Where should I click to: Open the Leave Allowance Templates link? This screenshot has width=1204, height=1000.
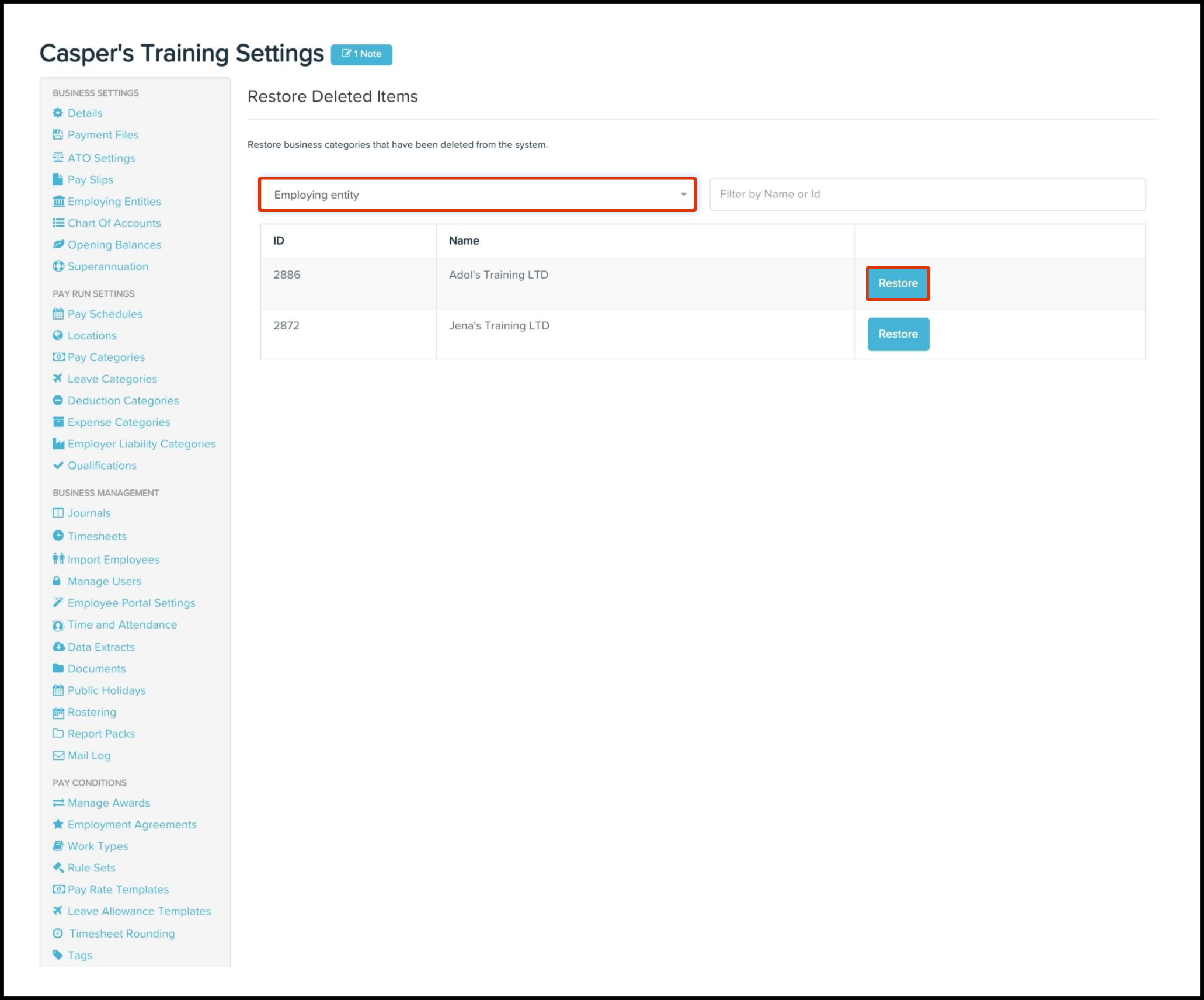pos(139,911)
